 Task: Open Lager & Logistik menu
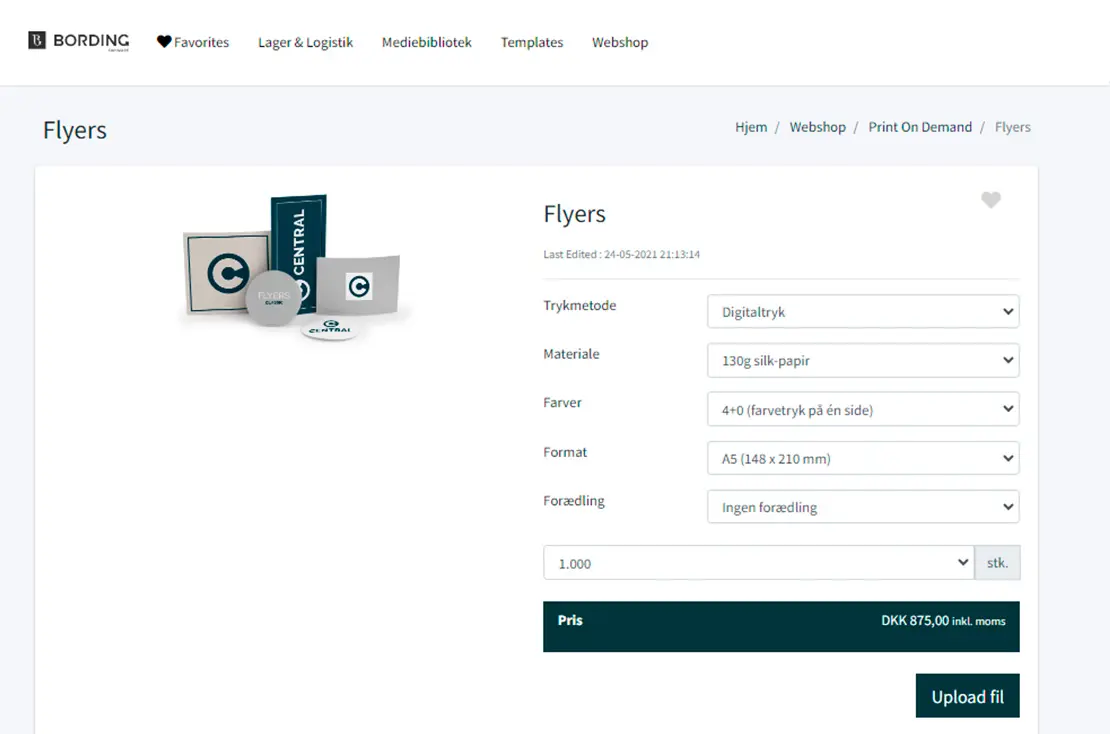coord(305,42)
